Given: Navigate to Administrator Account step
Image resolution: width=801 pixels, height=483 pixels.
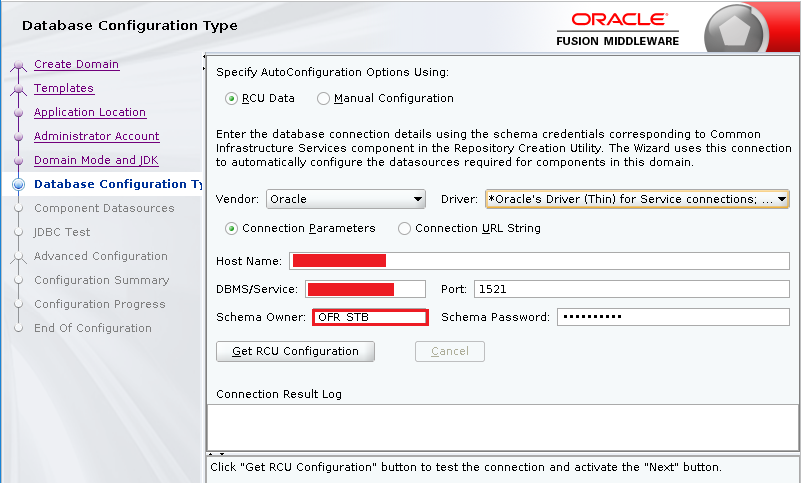Looking at the screenshot, I should 96,136.
